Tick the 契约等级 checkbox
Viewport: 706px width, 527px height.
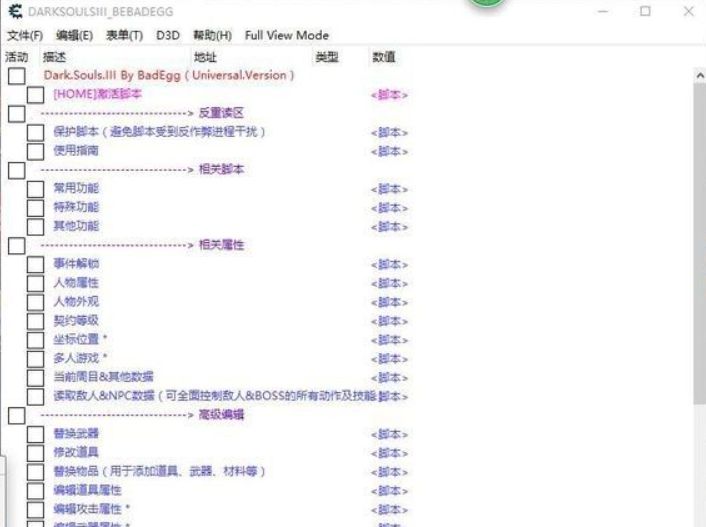point(35,322)
